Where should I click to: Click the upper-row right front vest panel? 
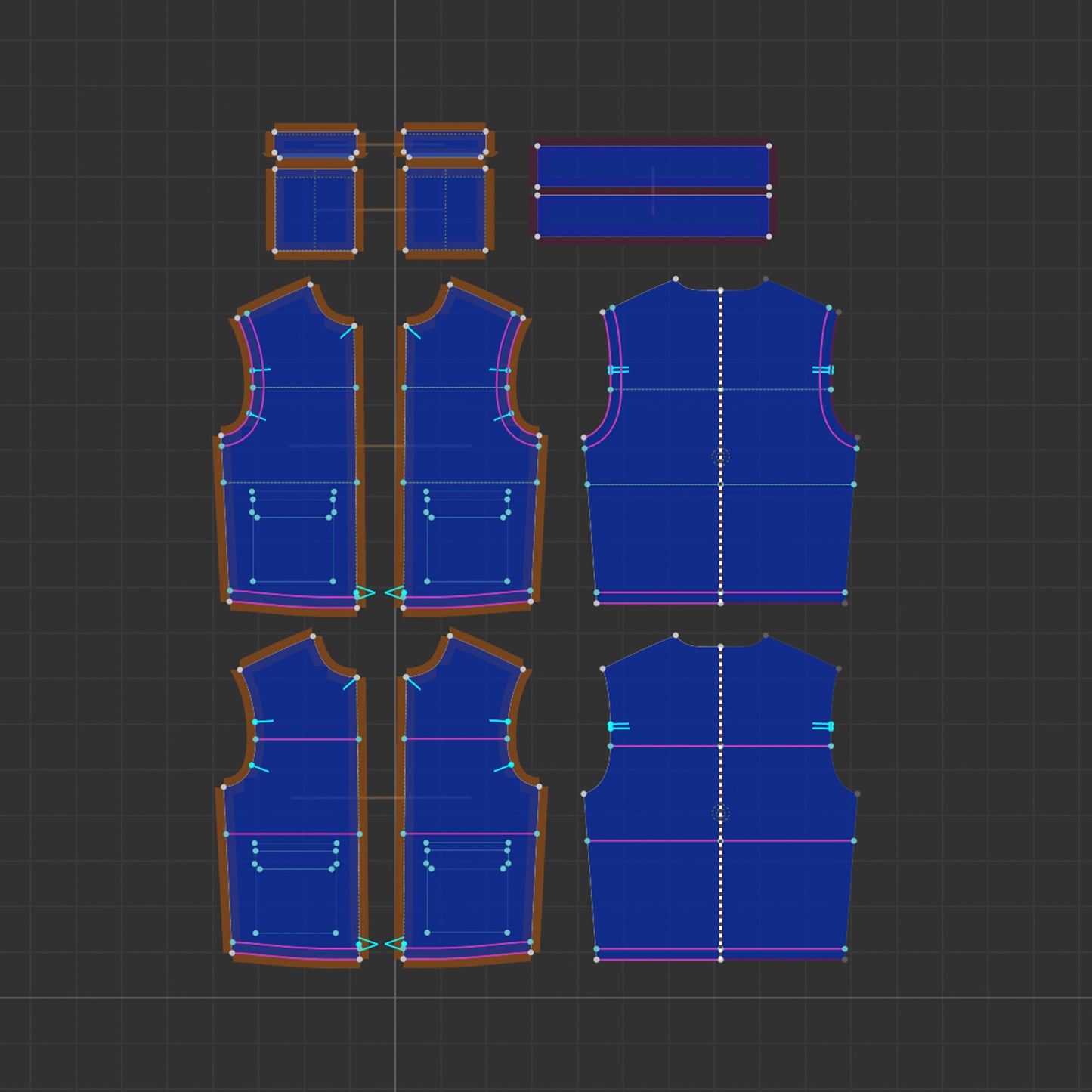(469, 423)
